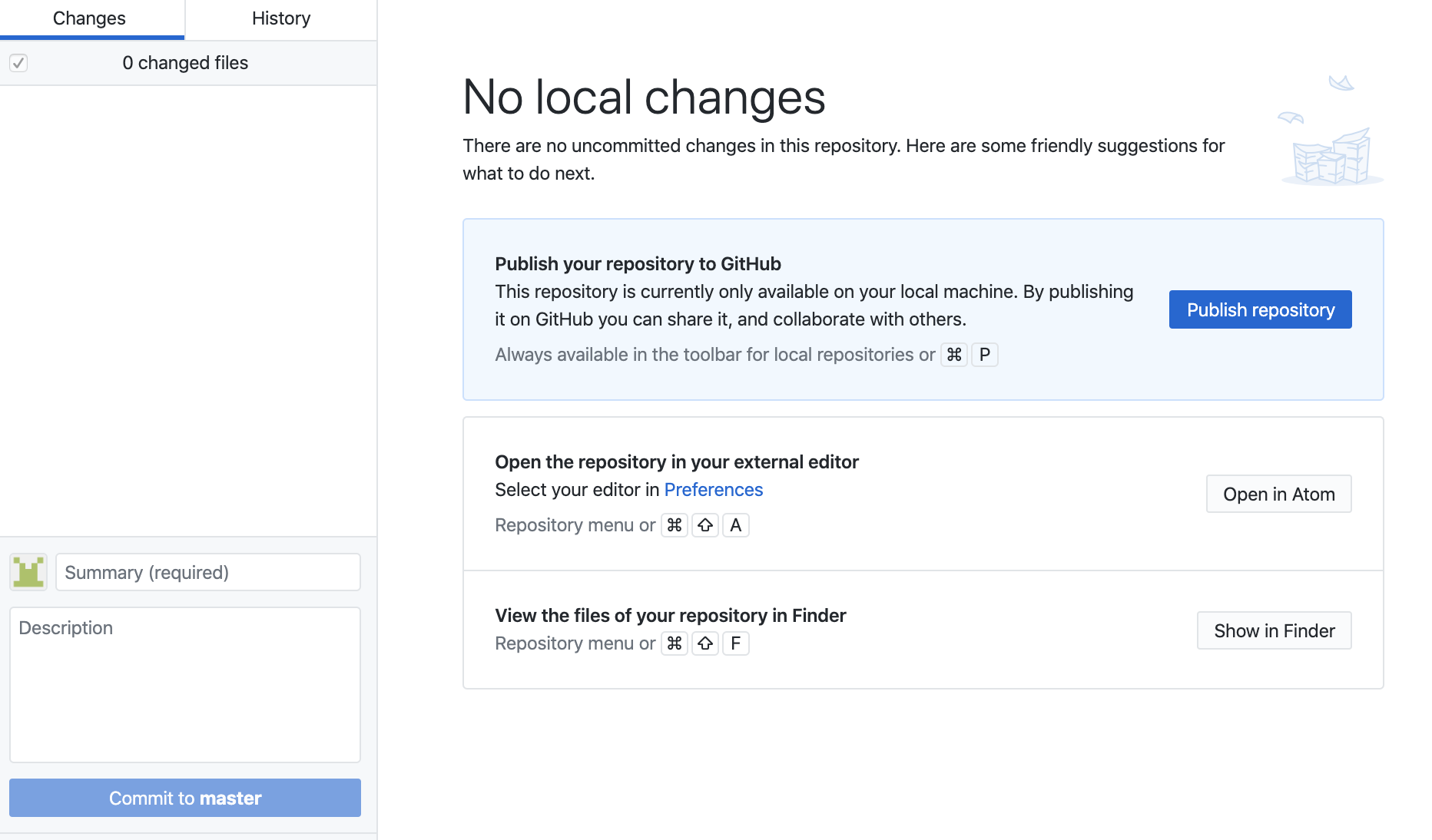Screen dimensions: 1432x840
Task: Switch to the Changes tab
Action: pyautogui.click(x=89, y=18)
